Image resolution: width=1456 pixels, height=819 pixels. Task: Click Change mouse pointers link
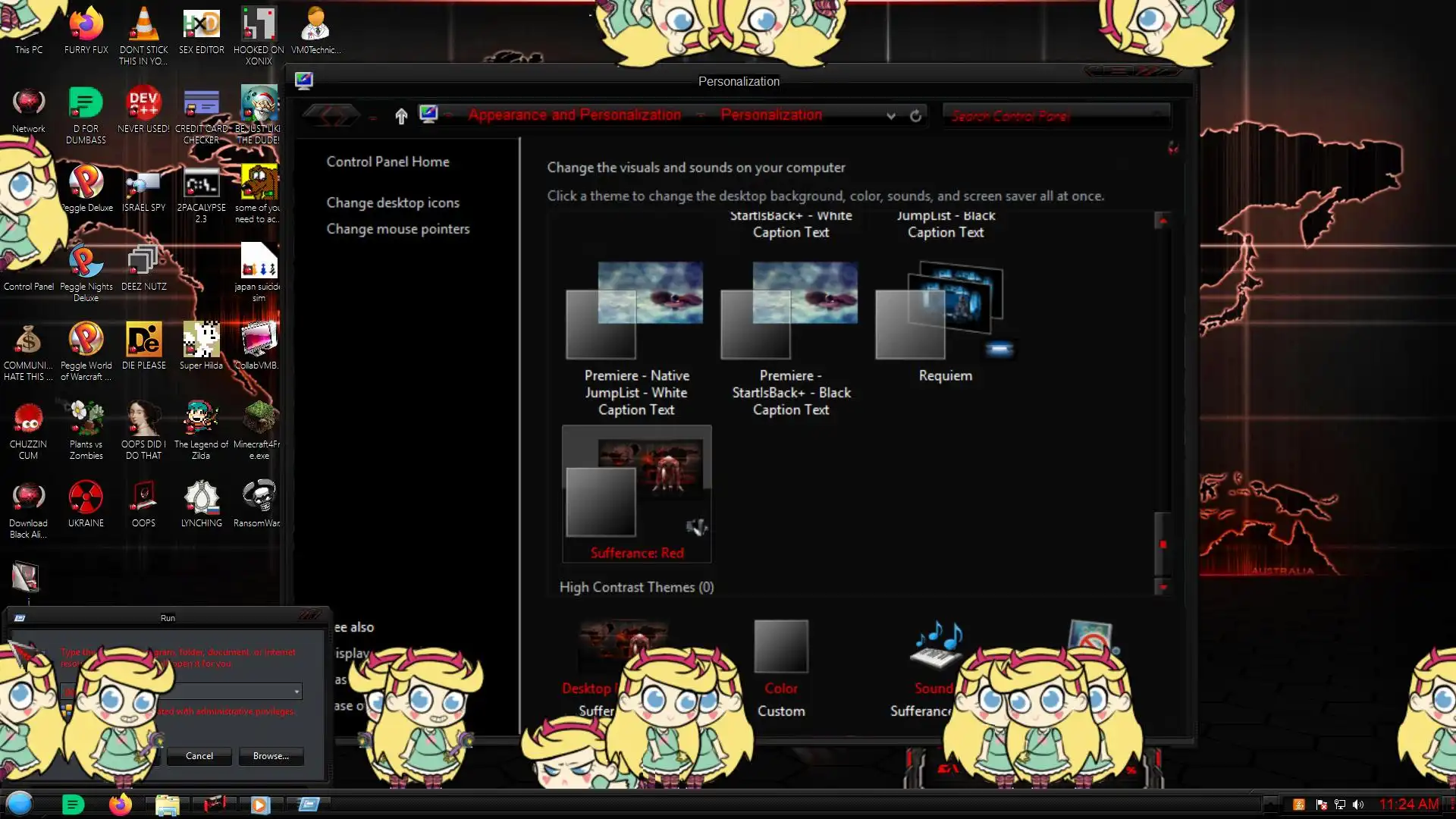coord(397,229)
